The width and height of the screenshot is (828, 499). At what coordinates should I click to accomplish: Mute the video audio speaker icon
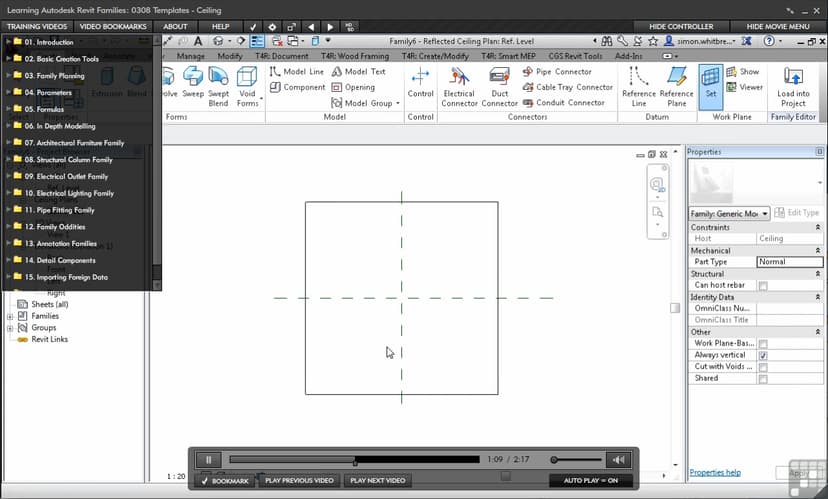[x=618, y=460]
